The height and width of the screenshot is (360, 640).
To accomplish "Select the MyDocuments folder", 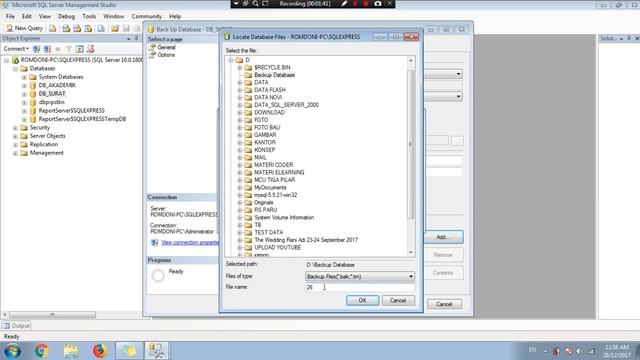I will click(270, 187).
